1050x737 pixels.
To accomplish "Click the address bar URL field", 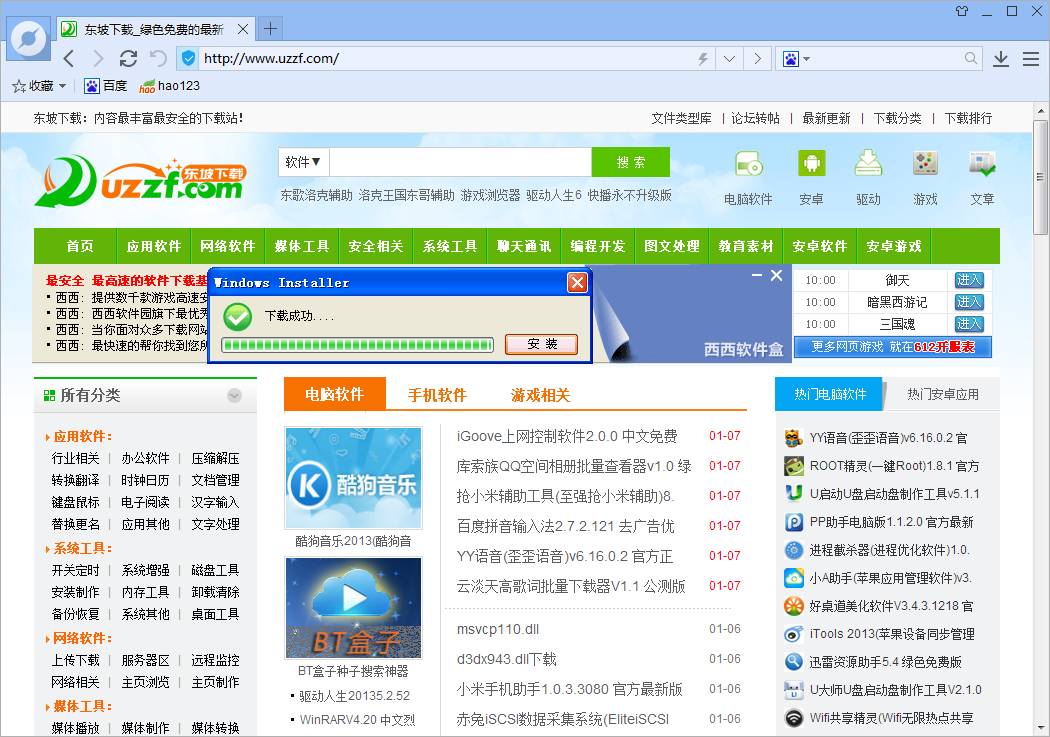I will tap(445, 59).
